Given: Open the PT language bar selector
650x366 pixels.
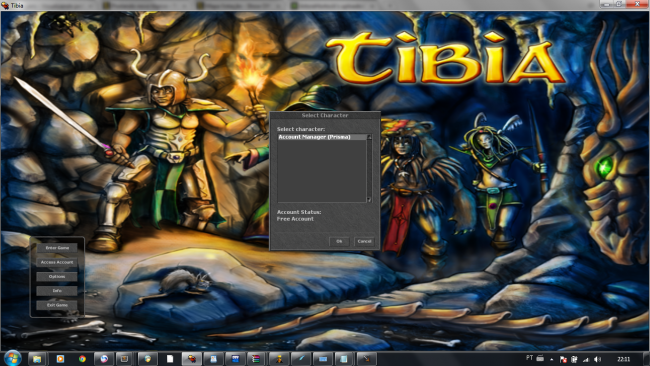Looking at the screenshot, I should [529, 358].
